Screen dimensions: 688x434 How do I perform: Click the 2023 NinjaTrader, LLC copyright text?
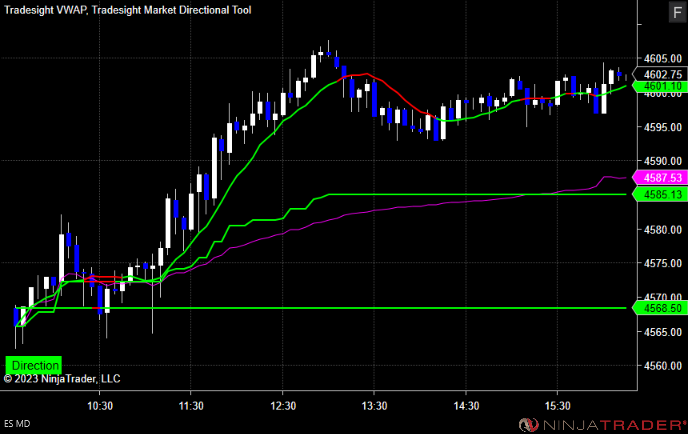(62, 379)
